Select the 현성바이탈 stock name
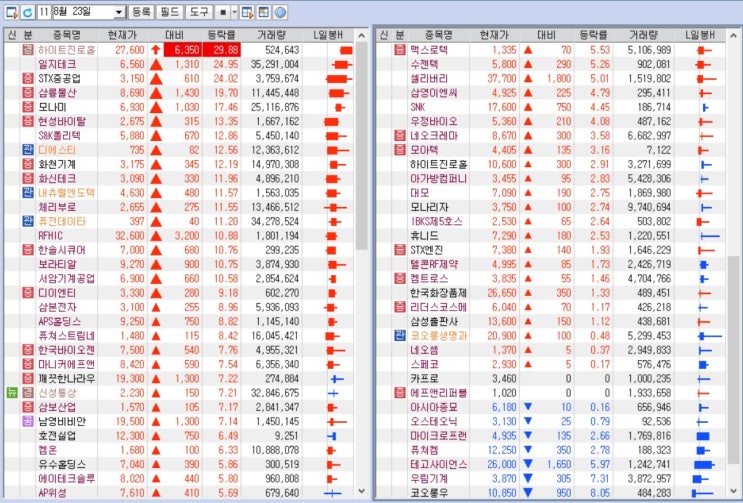Image resolution: width=743 pixels, height=503 pixels. pyautogui.click(x=62, y=121)
